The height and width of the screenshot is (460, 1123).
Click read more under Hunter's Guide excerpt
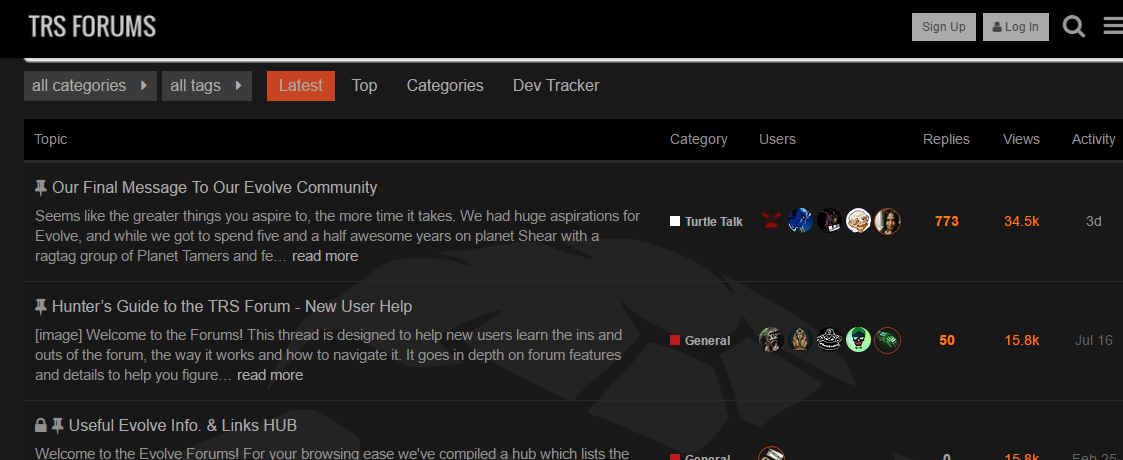pyautogui.click(x=270, y=375)
